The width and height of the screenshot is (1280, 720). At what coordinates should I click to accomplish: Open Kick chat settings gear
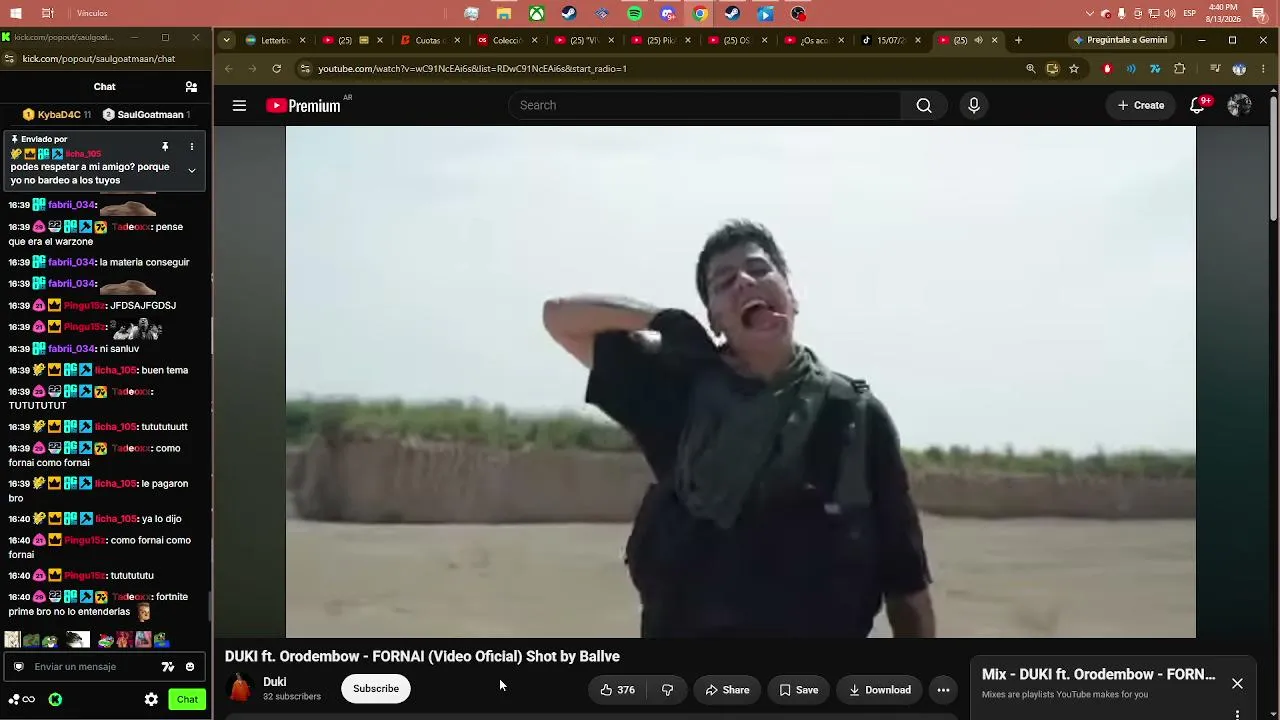(x=151, y=700)
